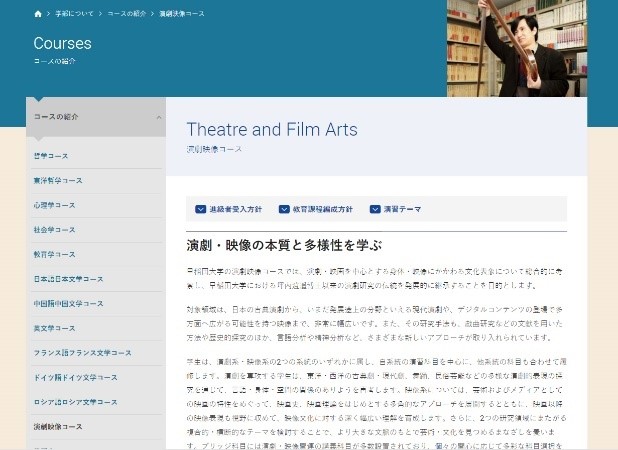
Task: Jump to the 演習テーマ section link
Action: tap(402, 209)
